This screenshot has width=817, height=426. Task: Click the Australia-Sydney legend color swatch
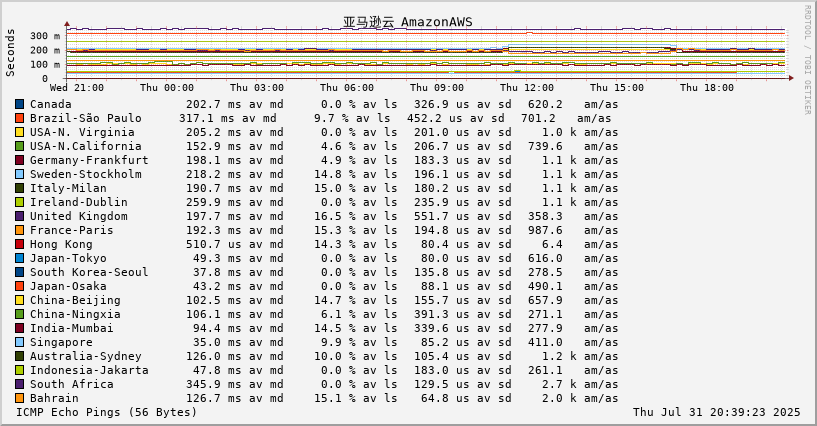click(x=20, y=356)
